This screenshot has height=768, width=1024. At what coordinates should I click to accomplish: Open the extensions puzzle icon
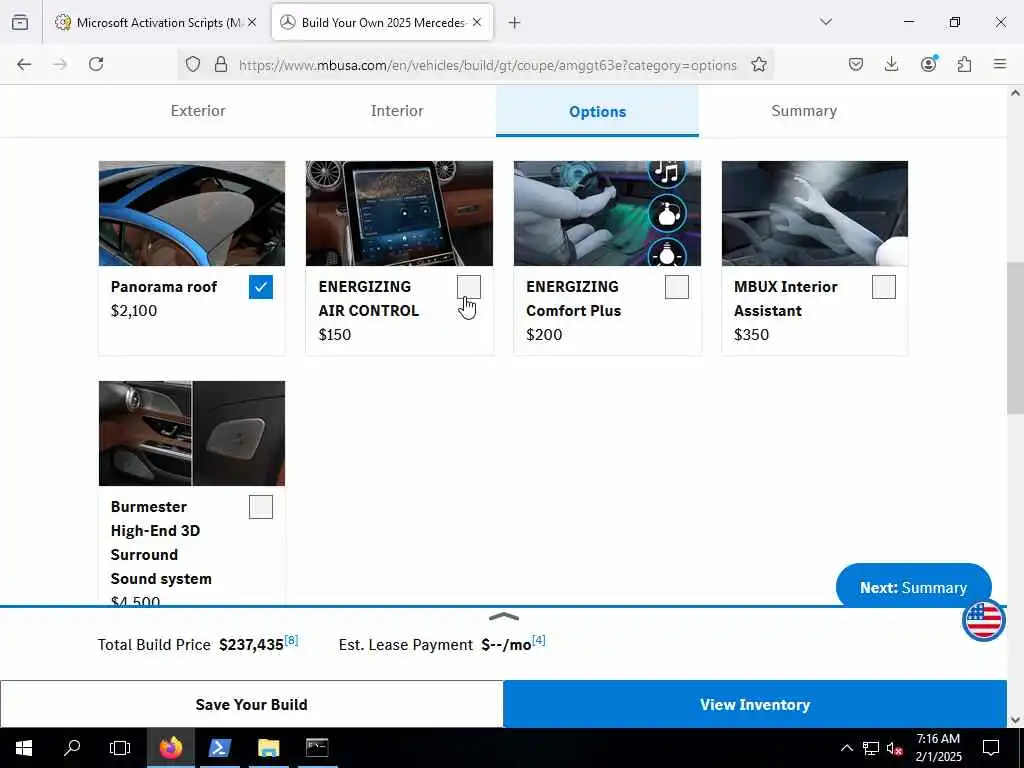964,64
